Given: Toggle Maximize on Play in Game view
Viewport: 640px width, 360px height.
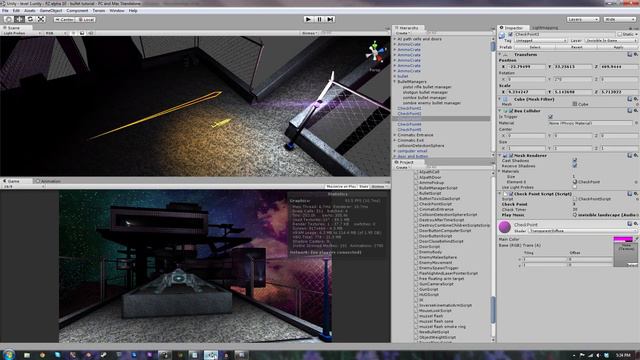Looking at the screenshot, I should pos(341,186).
